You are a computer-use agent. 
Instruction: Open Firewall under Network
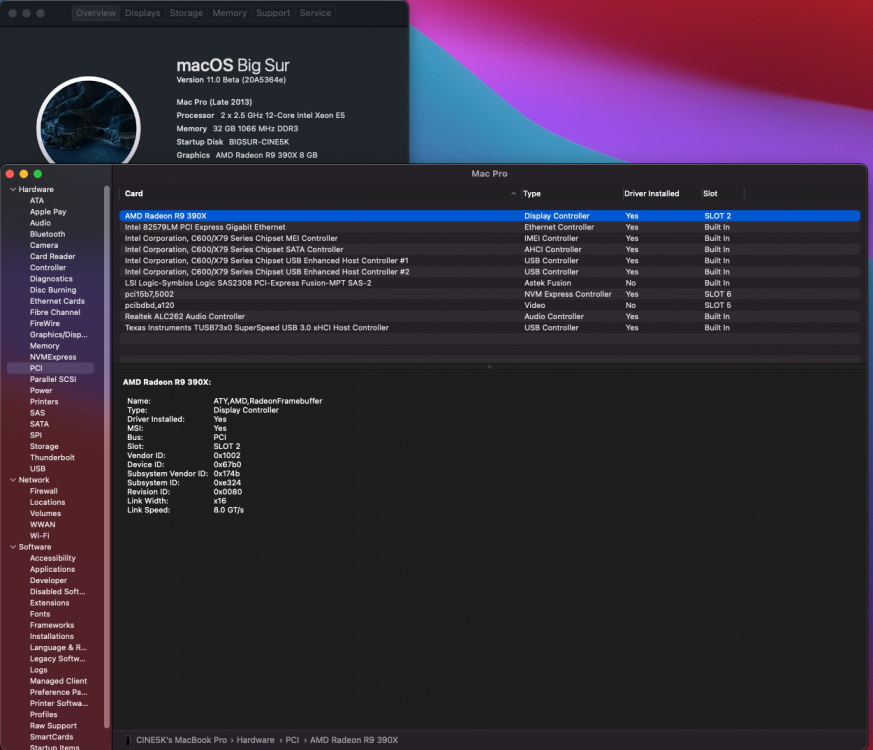coord(43,491)
